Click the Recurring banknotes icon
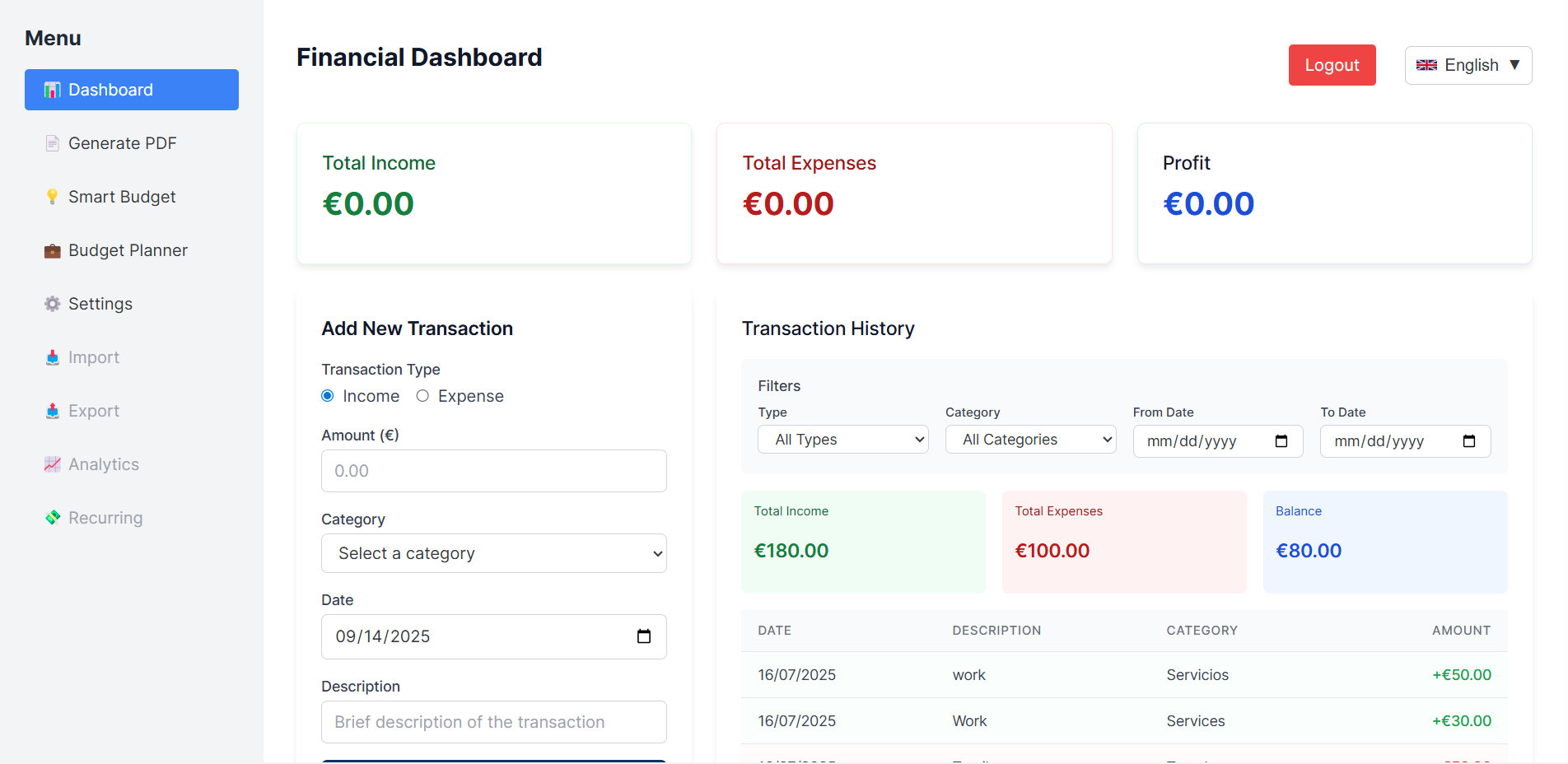This screenshot has height=764, width=1568. tap(52, 517)
